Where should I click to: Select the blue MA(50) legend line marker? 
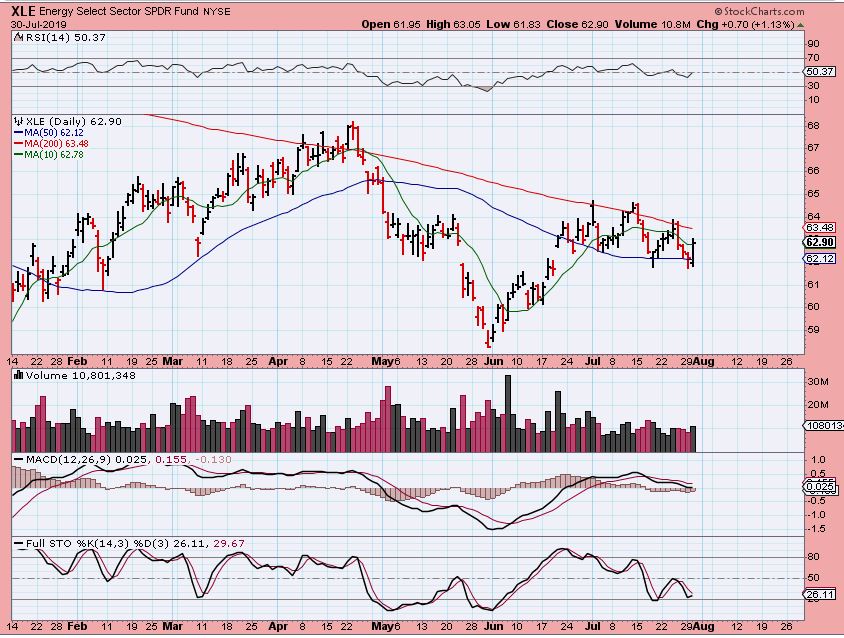(x=19, y=132)
